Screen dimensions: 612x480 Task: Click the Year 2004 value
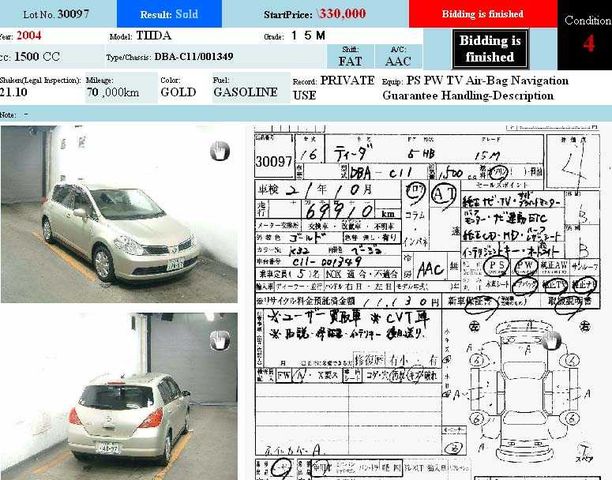[29, 36]
